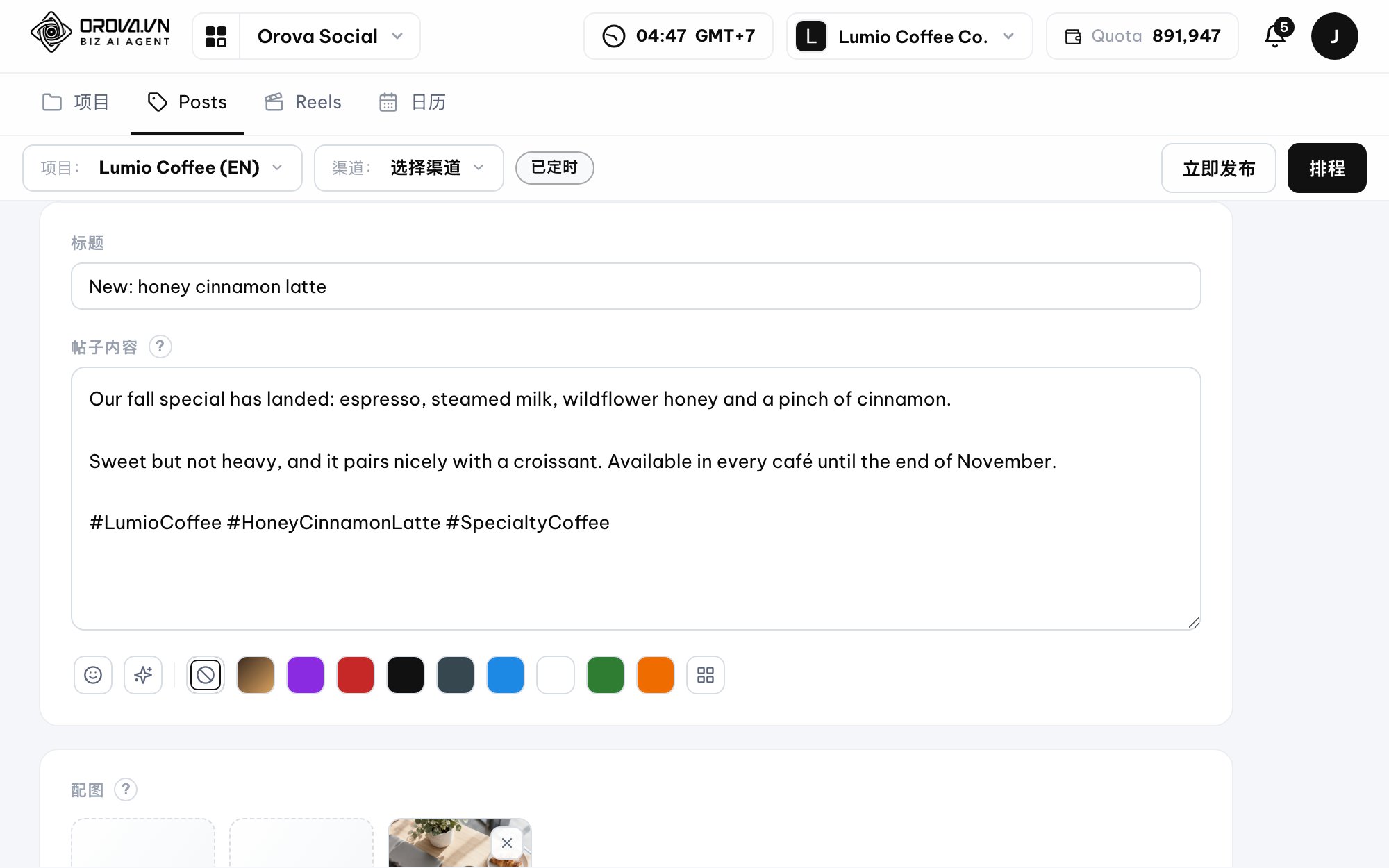Click the 04:47 GMT+7 clock display

click(679, 36)
